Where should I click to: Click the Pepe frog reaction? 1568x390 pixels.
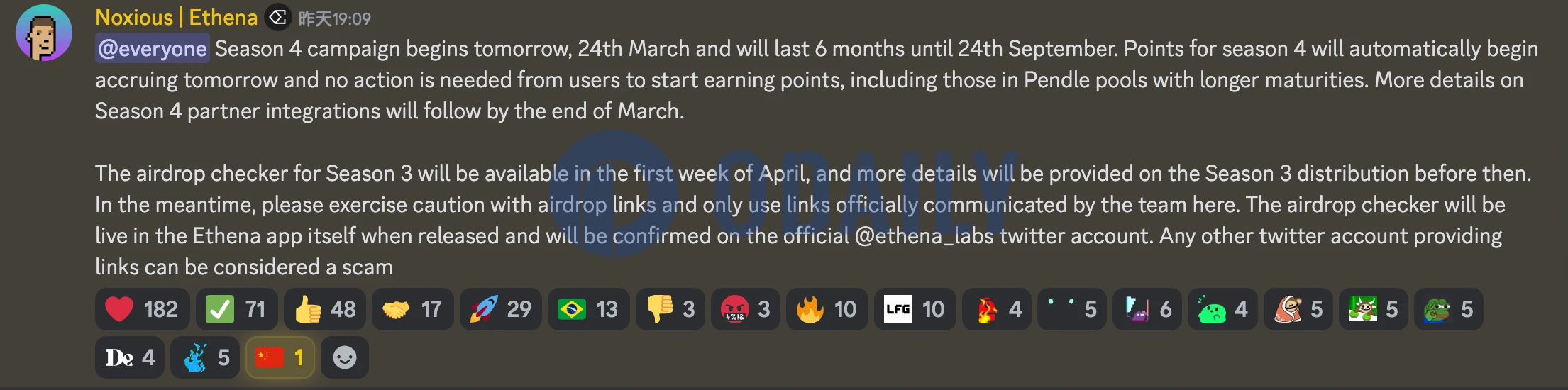(x=1448, y=309)
